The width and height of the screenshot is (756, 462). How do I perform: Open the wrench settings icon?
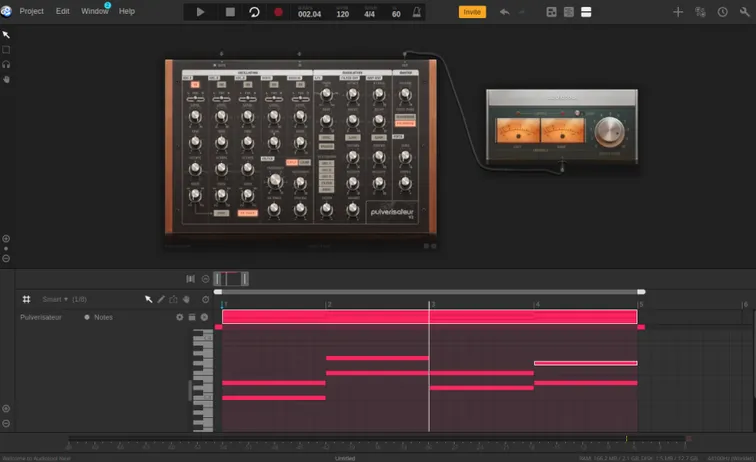pos(745,12)
